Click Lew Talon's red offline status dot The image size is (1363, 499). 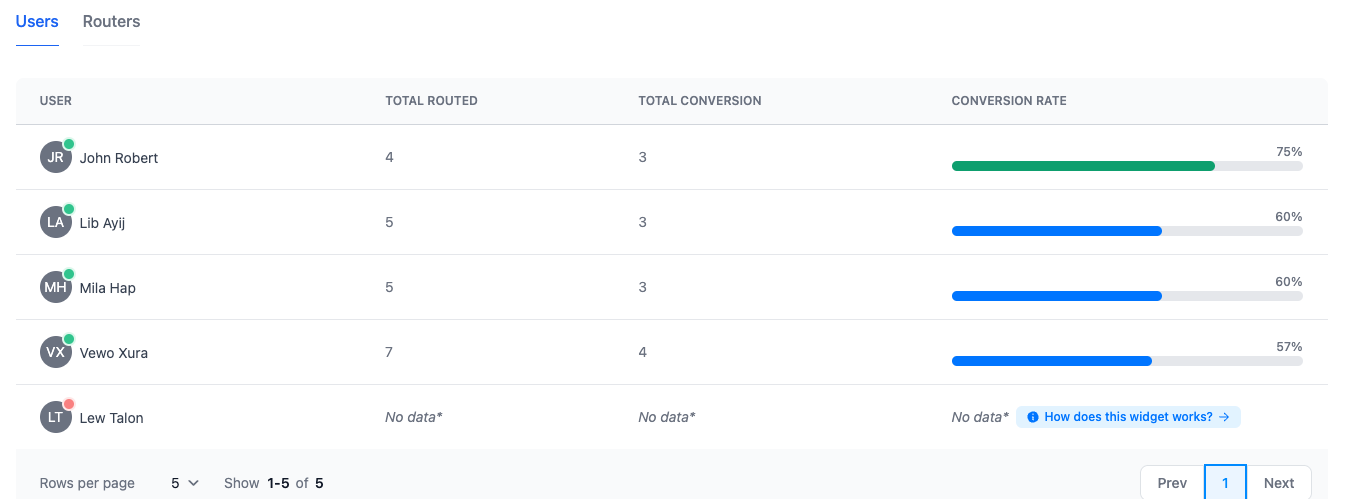point(69,404)
